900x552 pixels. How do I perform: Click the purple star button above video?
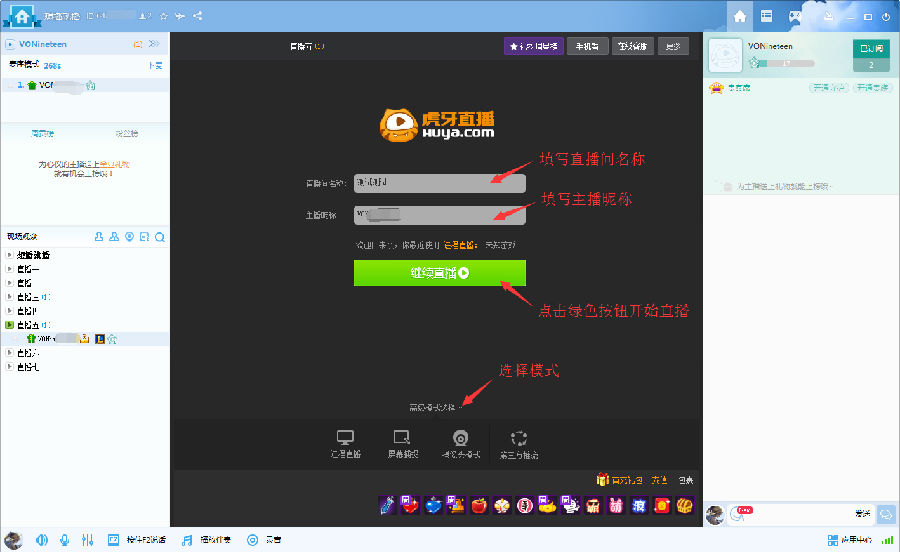(534, 46)
